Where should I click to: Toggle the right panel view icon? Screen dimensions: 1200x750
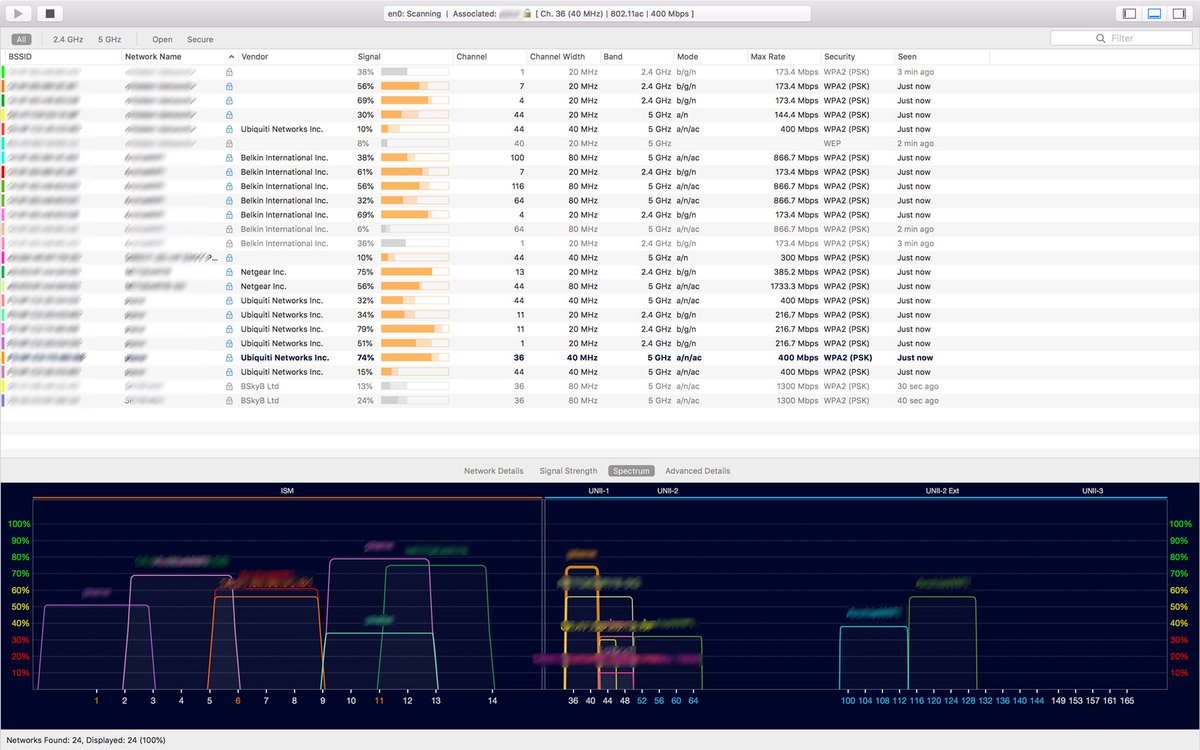(1180, 13)
